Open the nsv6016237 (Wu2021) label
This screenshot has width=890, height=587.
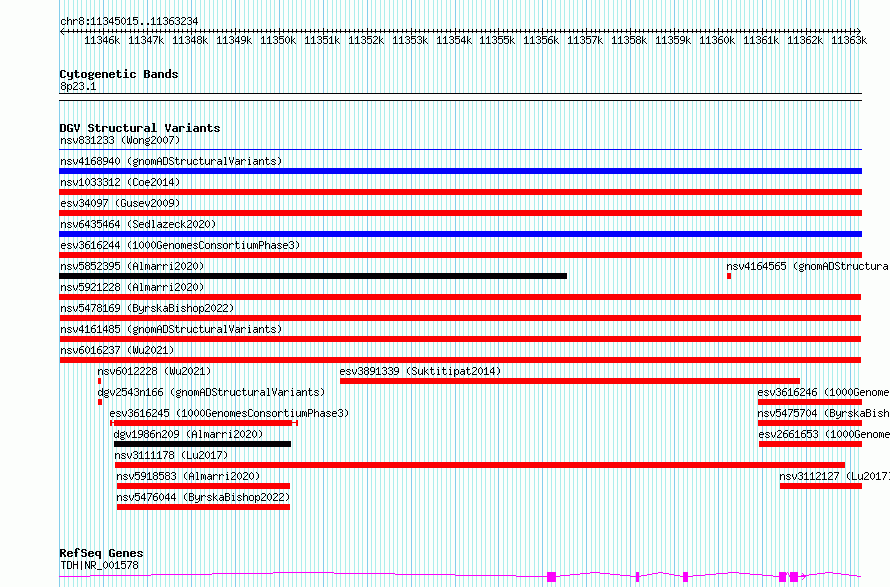[x=117, y=350]
